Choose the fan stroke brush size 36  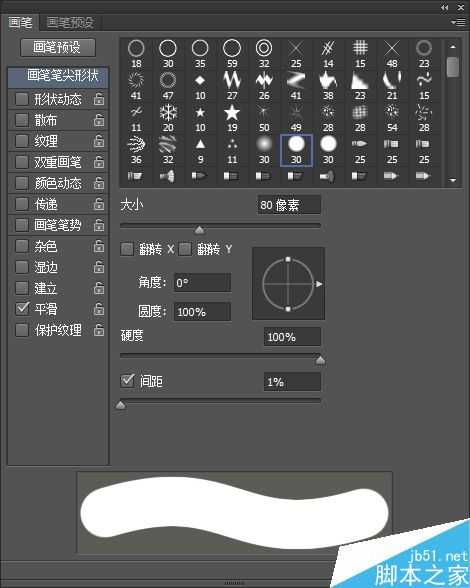136,149
